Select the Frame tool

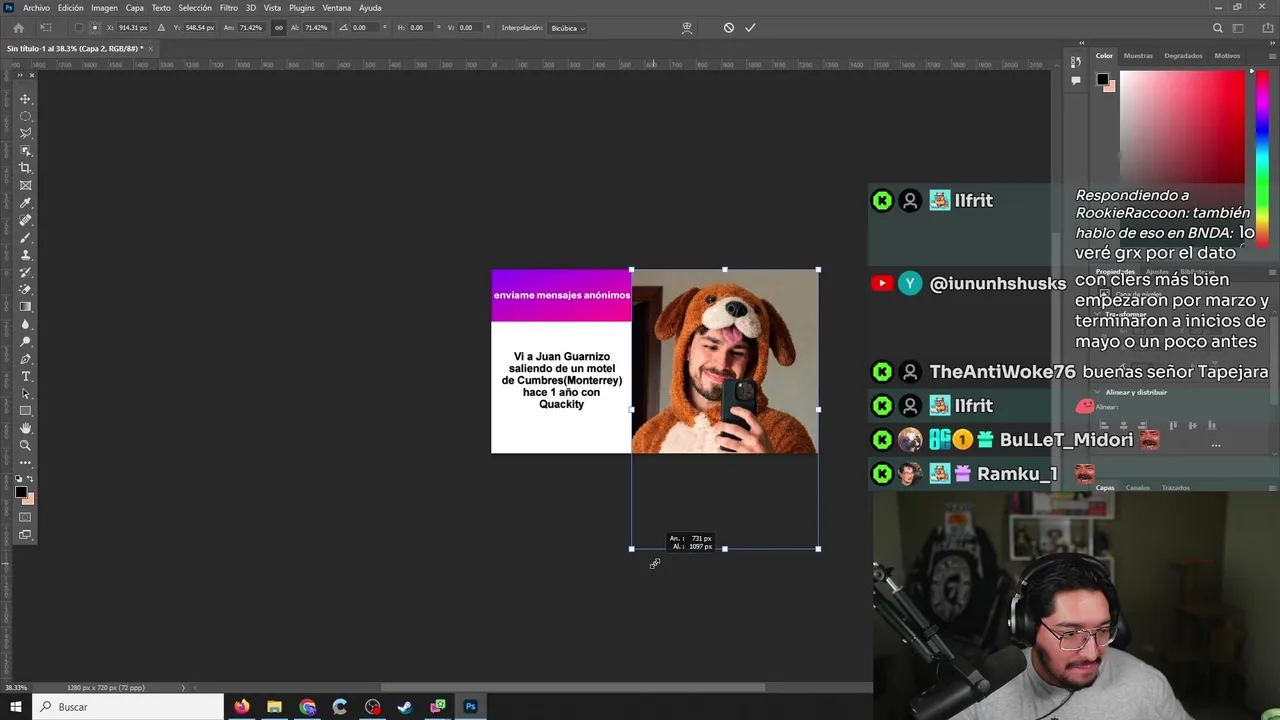point(26,185)
